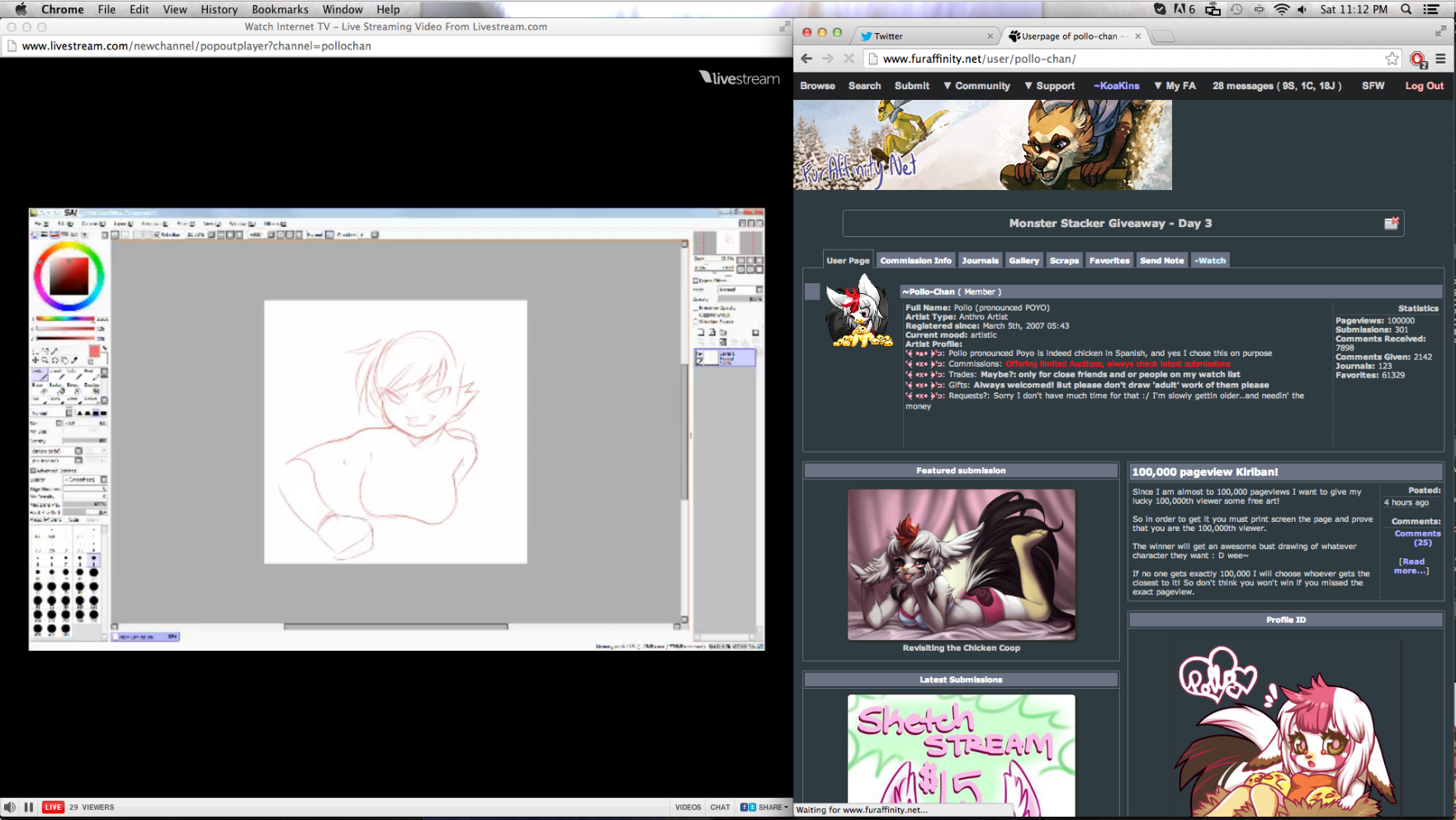The image size is (1456, 820).
Task: Open Chrome's hamburger menu
Action: 1440,59
